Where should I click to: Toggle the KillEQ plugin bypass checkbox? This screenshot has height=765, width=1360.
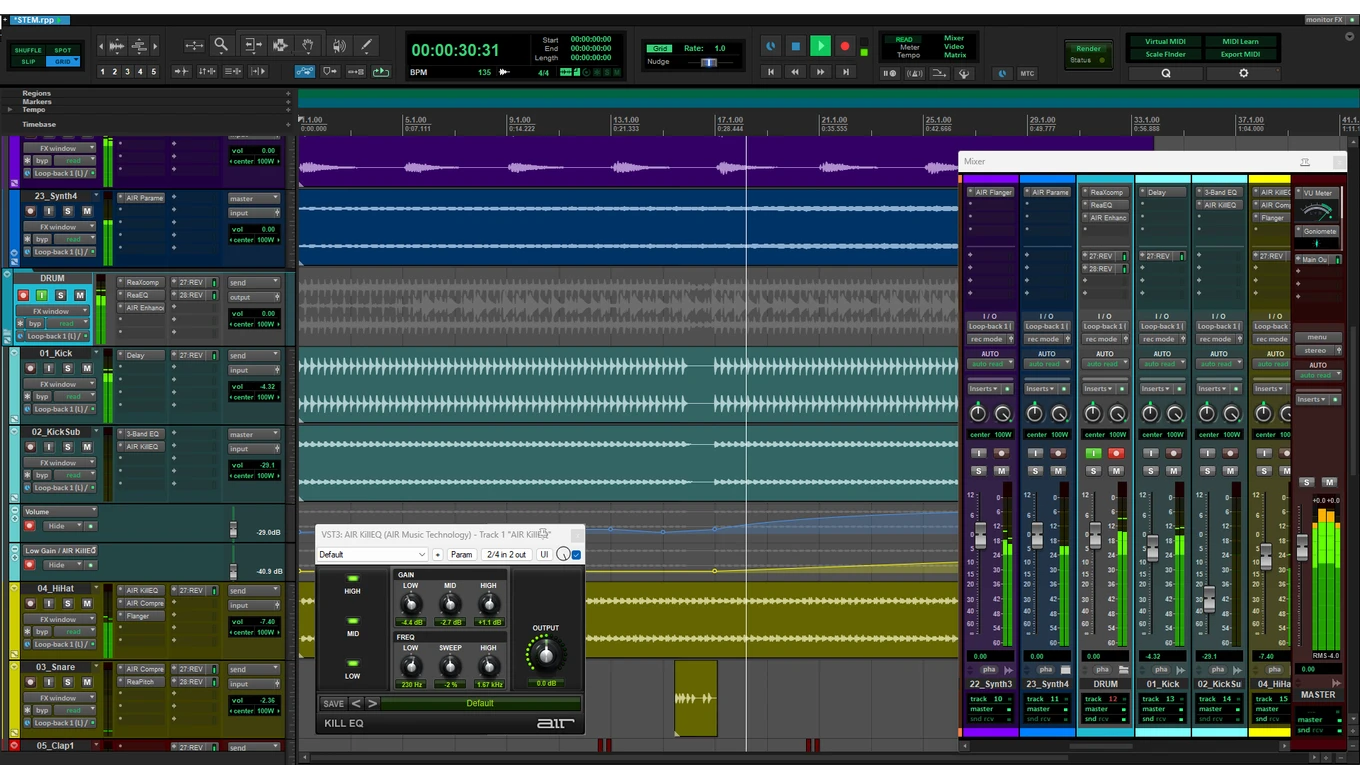tap(577, 555)
